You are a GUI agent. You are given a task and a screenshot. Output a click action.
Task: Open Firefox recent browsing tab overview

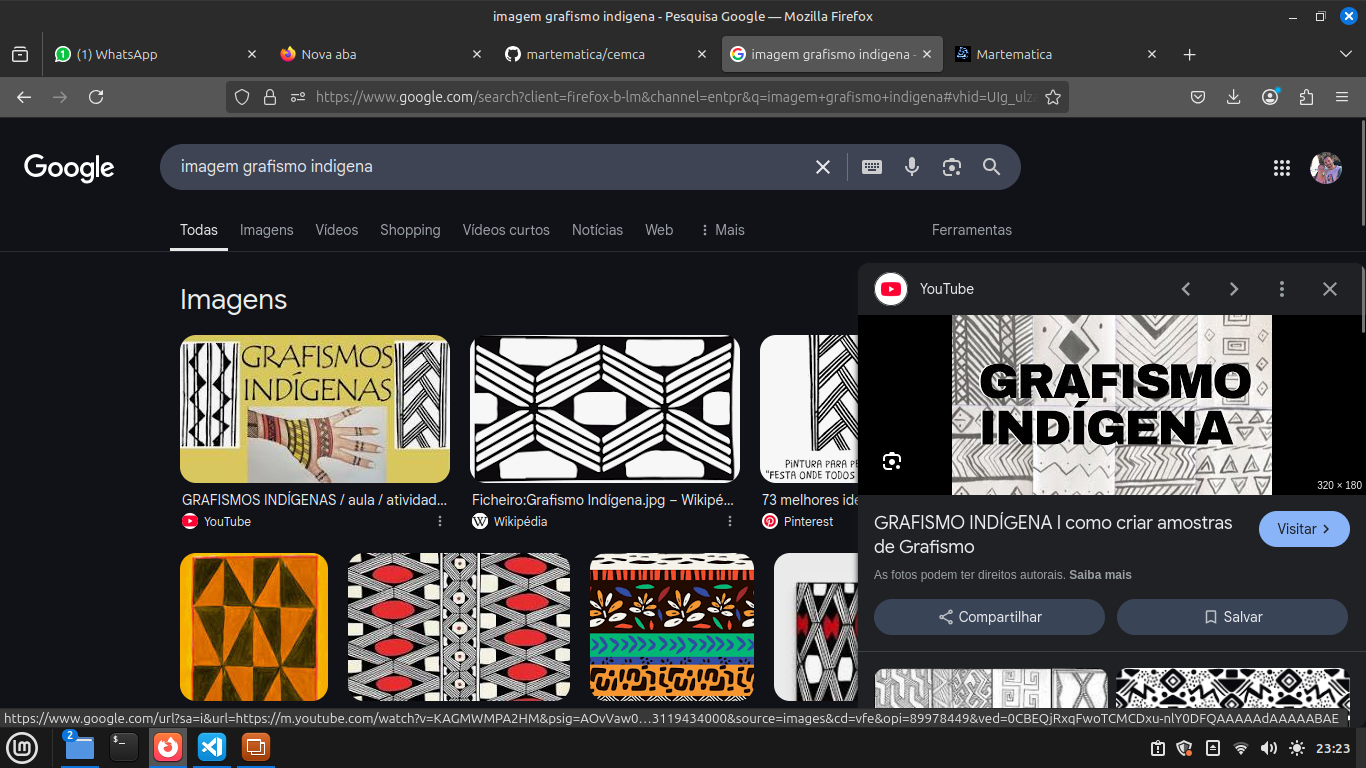pyautogui.click(x=20, y=55)
